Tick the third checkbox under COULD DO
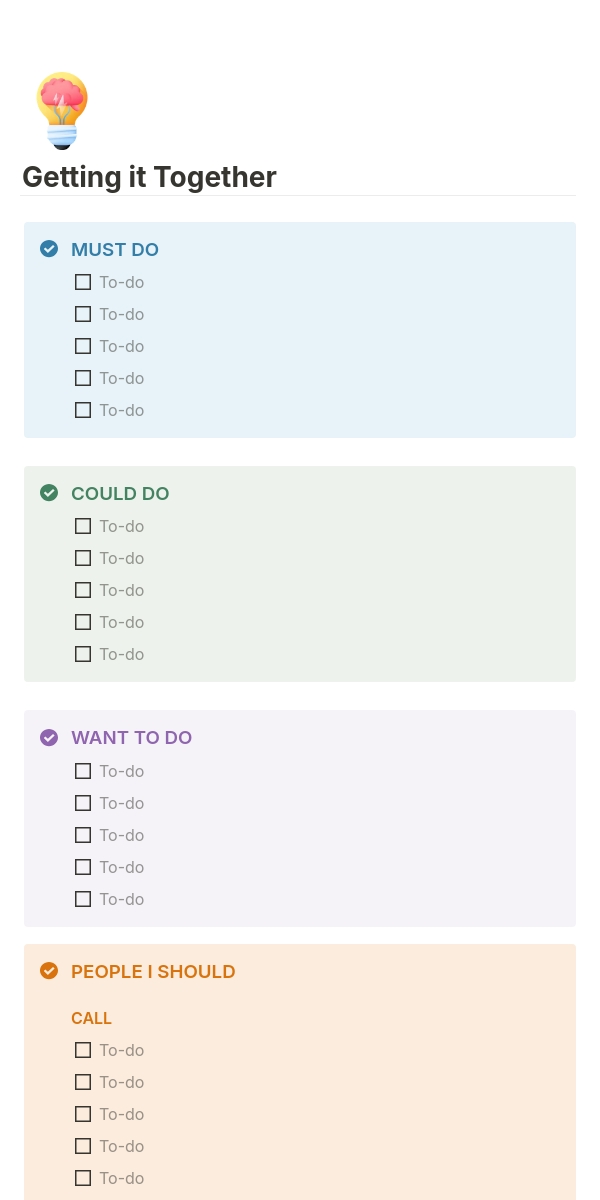 pyautogui.click(x=83, y=590)
